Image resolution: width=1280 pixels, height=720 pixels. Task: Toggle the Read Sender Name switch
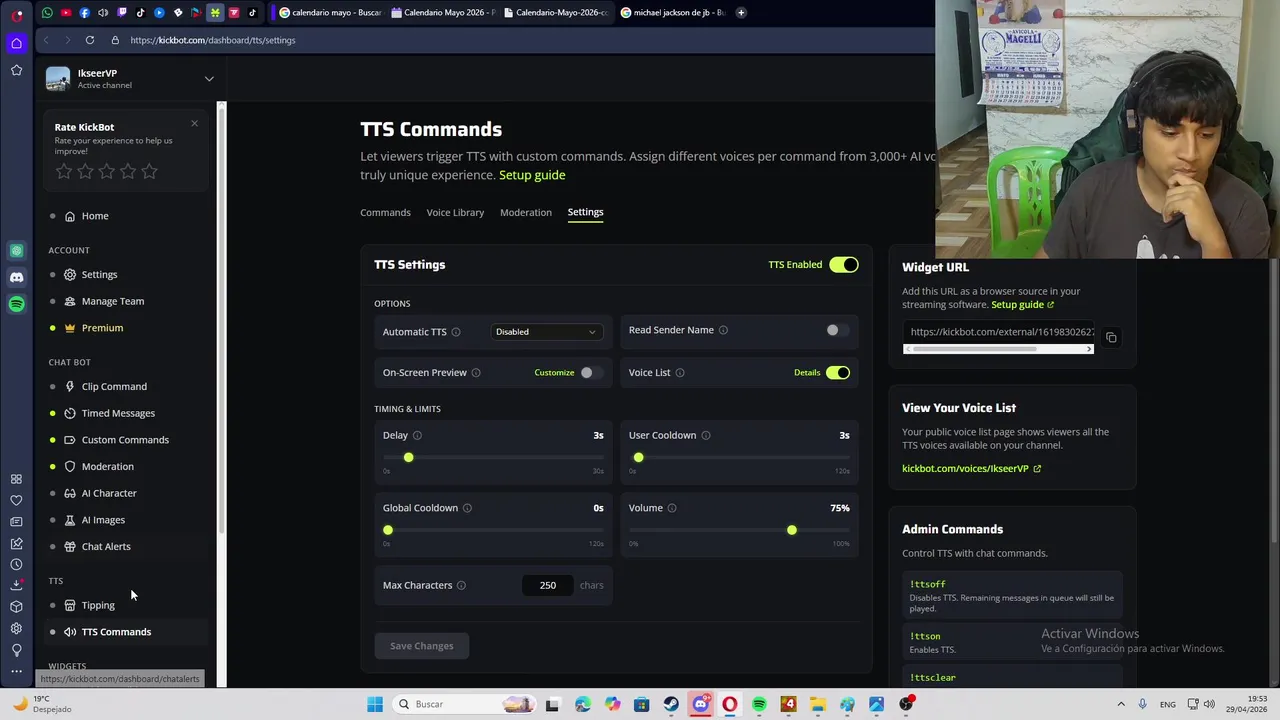[x=837, y=330]
